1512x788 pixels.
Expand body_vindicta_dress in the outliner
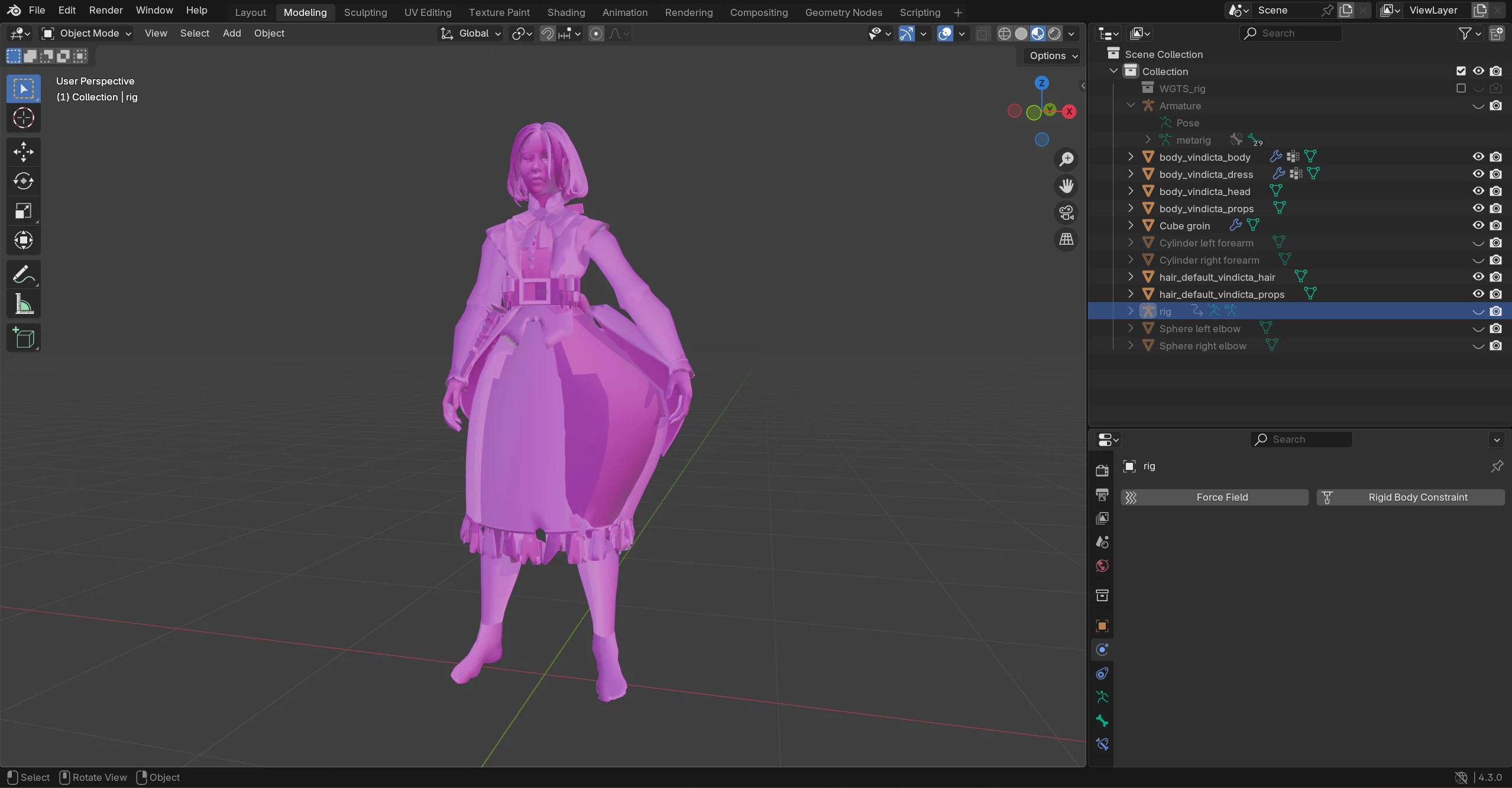[x=1130, y=174]
